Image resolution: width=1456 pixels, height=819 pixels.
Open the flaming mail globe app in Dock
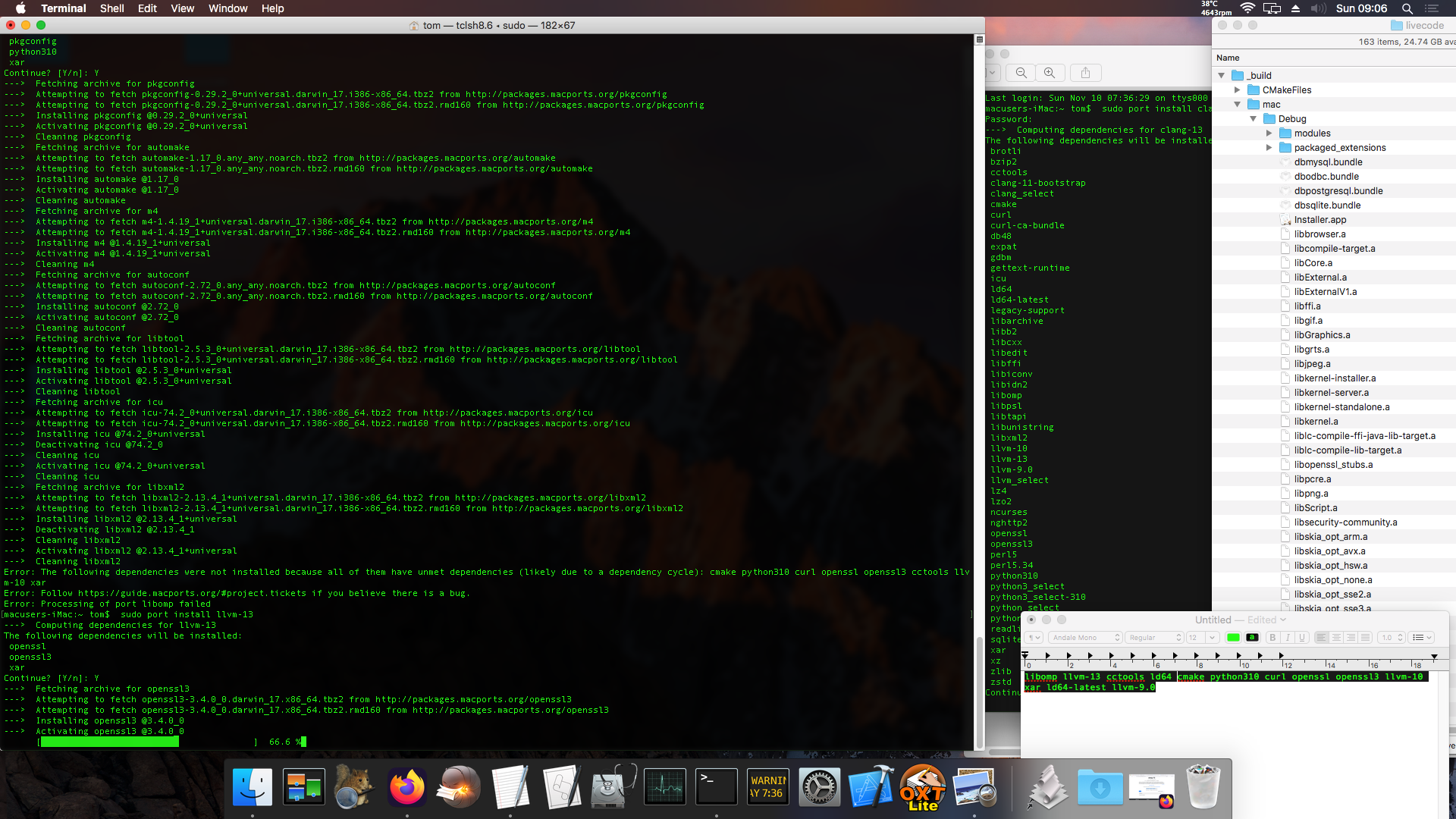click(459, 786)
